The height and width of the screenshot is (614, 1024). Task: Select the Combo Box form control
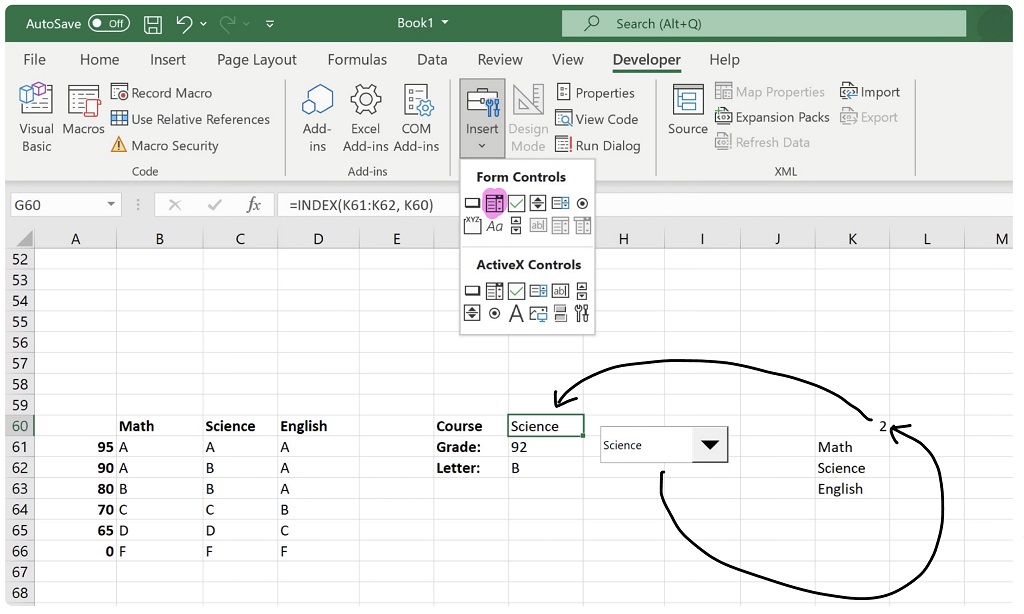[x=494, y=203]
